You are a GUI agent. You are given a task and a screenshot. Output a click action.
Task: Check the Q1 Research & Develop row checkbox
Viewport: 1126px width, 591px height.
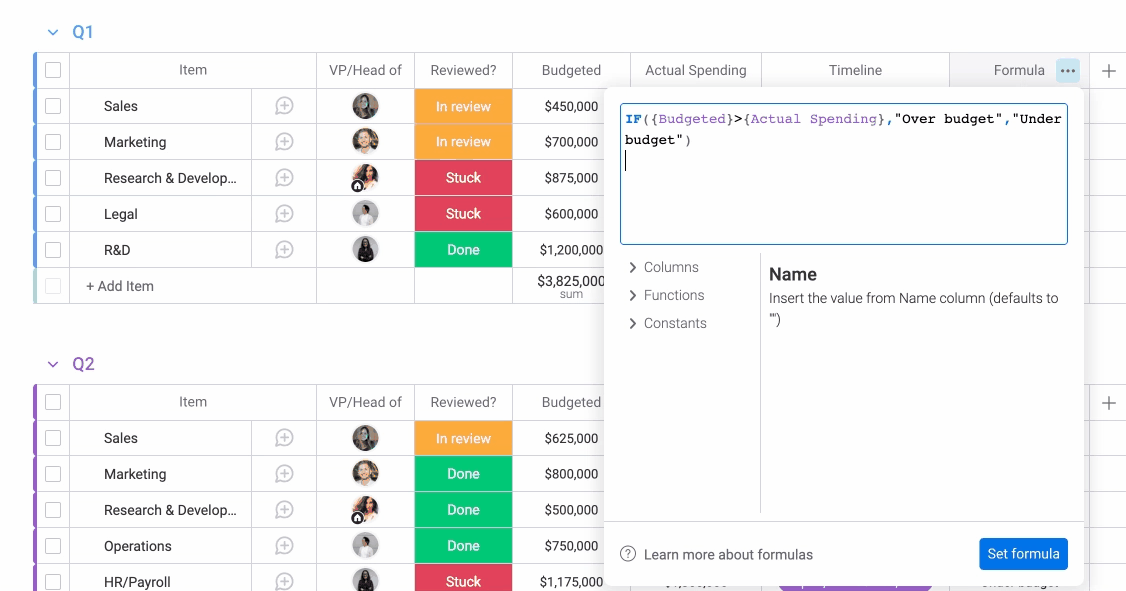(53, 178)
